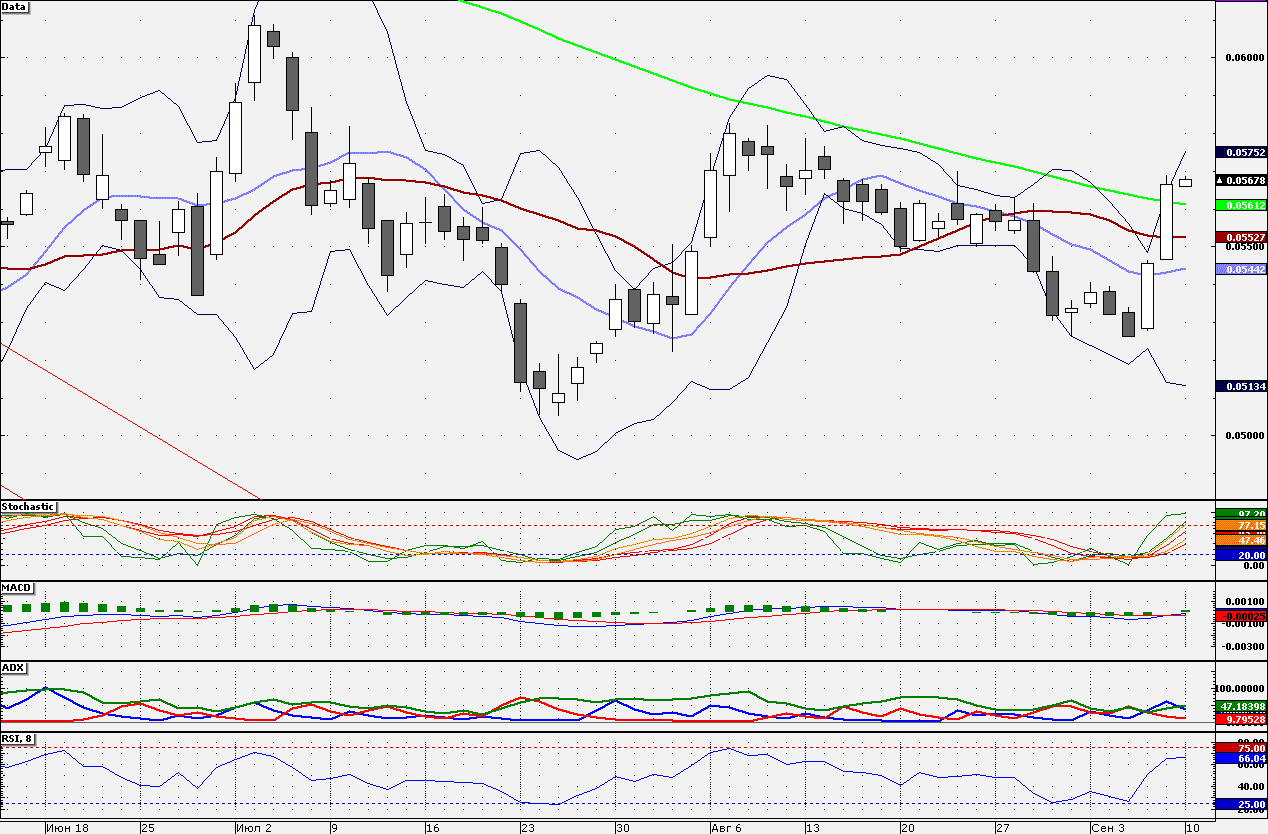Click the Data panel label
This screenshot has width=1268, height=834.
tap(15, 7)
